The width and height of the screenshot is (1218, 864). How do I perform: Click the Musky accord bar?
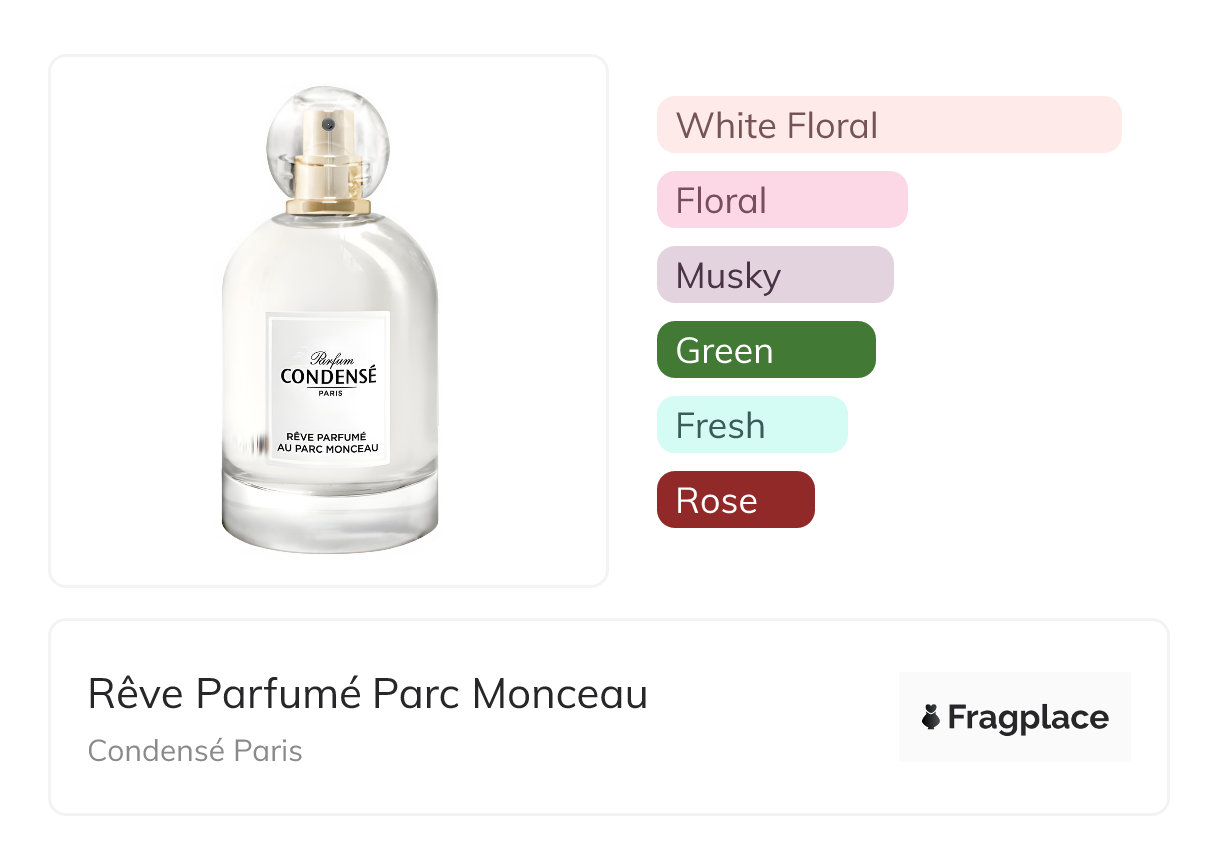(x=774, y=275)
